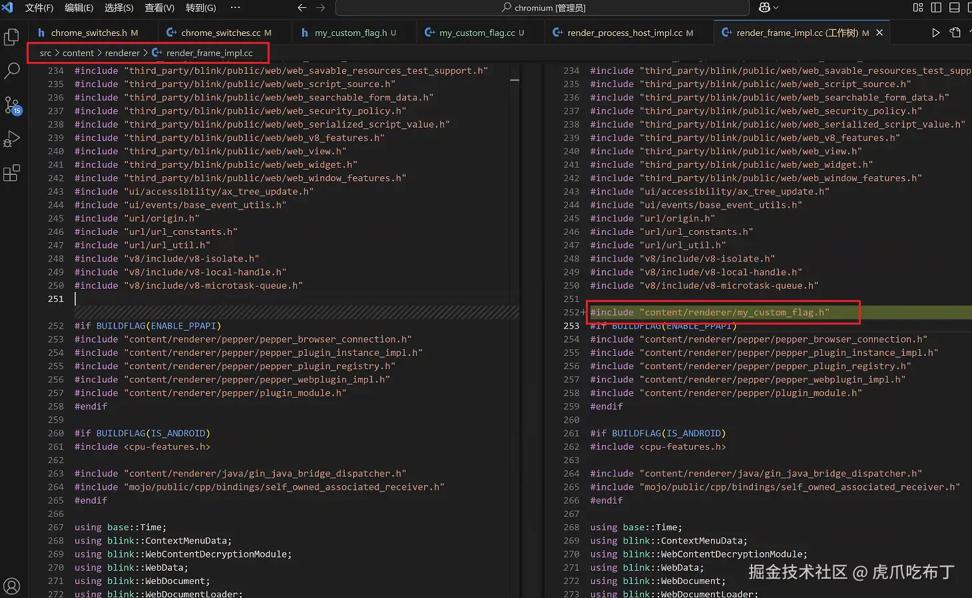Click "#endif" on left line 258
Viewport: 972px width, 598px height.
[x=91, y=407]
